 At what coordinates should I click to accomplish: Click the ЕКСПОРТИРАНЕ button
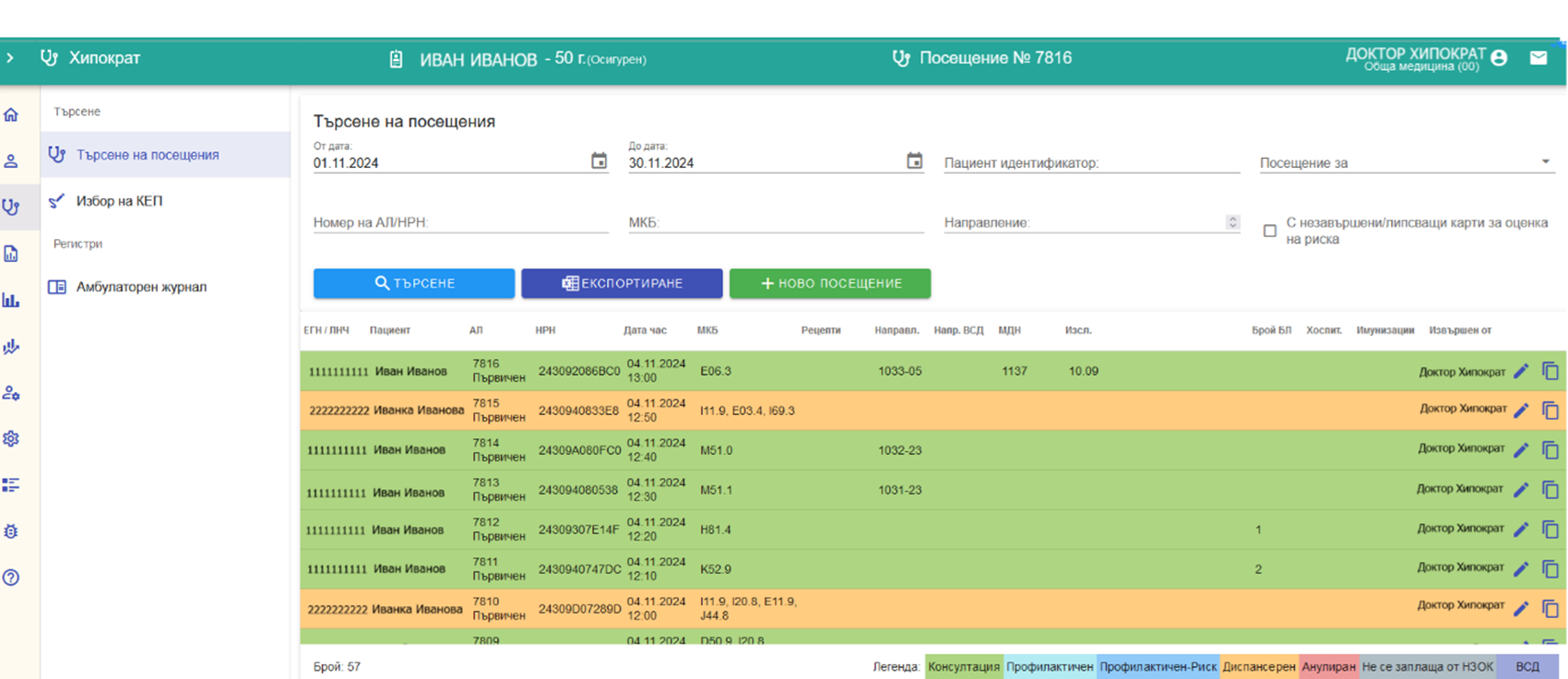pyautogui.click(x=622, y=283)
